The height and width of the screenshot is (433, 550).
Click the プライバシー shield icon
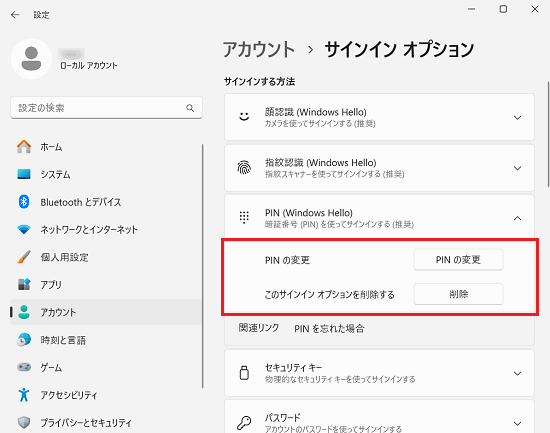click(24, 422)
